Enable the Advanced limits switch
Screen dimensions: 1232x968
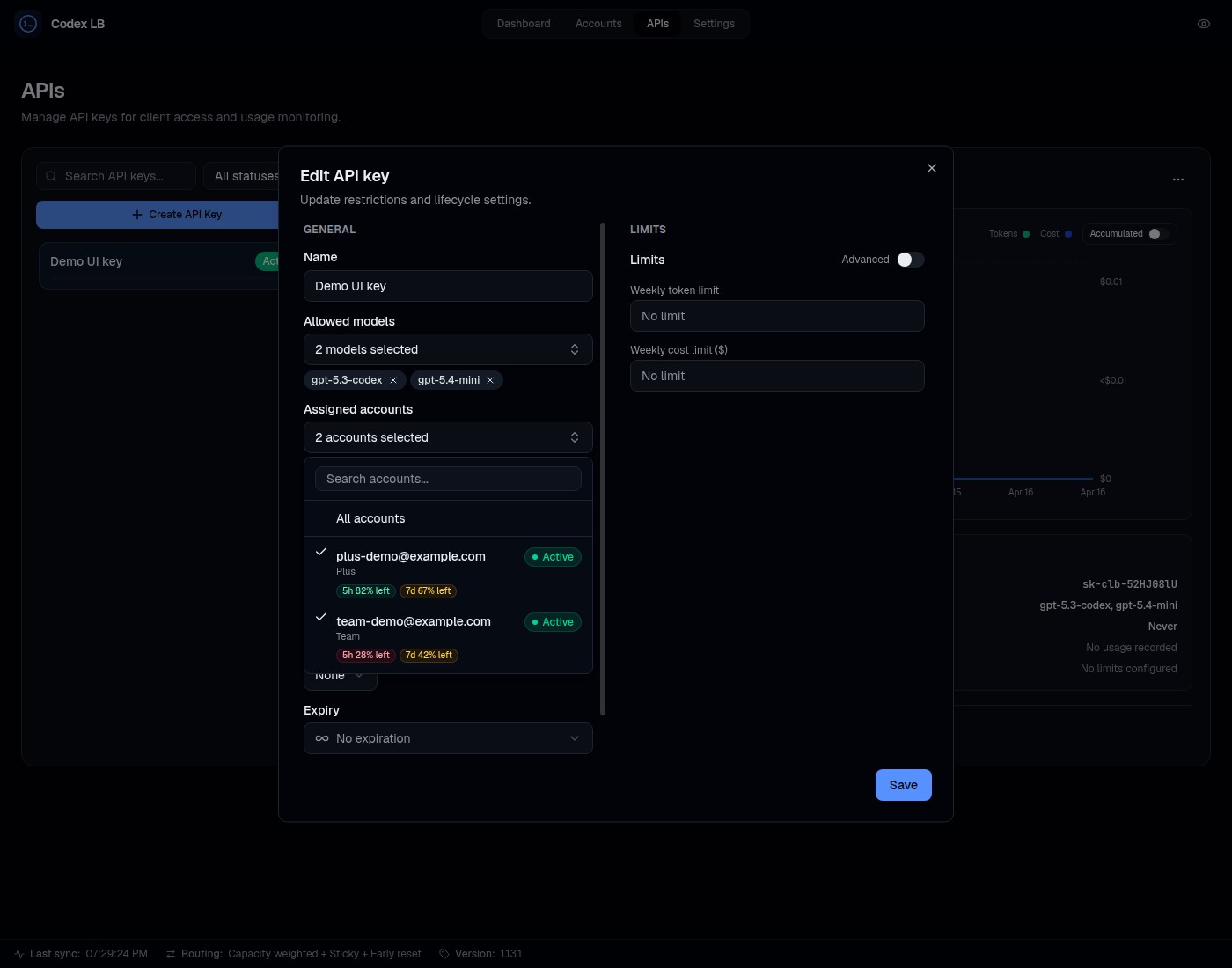point(911,260)
